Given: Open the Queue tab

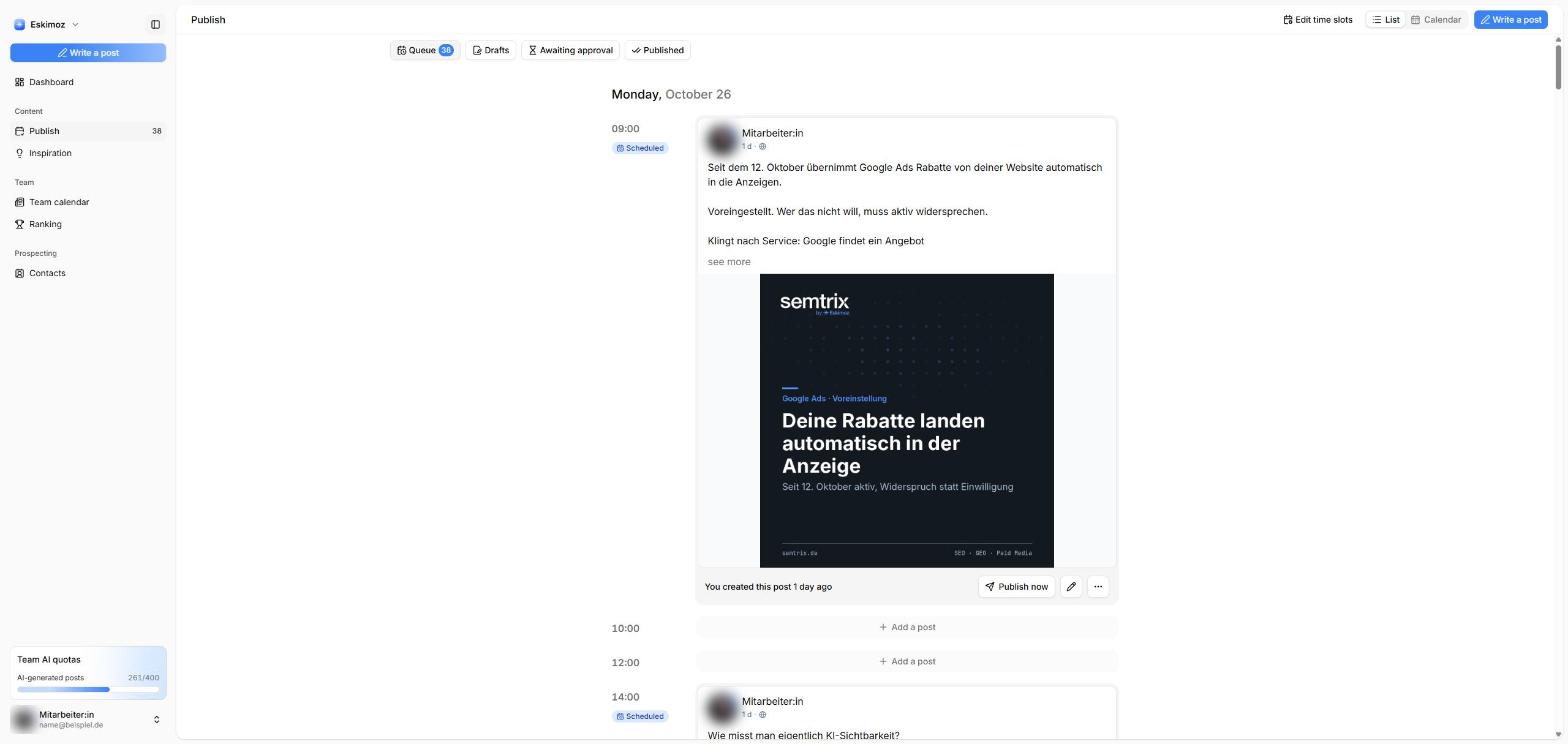Looking at the screenshot, I should [x=425, y=50].
